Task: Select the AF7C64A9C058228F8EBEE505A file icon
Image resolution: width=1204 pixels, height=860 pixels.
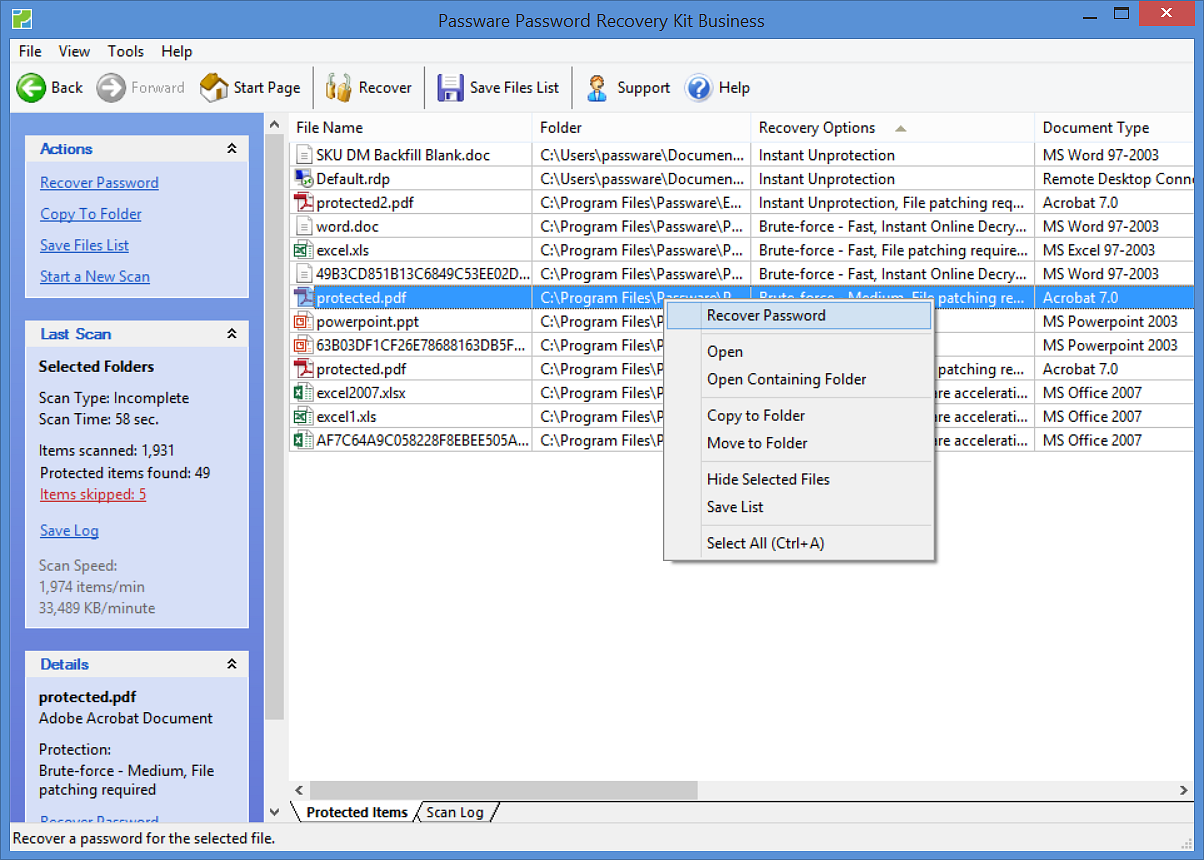Action: coord(303,440)
